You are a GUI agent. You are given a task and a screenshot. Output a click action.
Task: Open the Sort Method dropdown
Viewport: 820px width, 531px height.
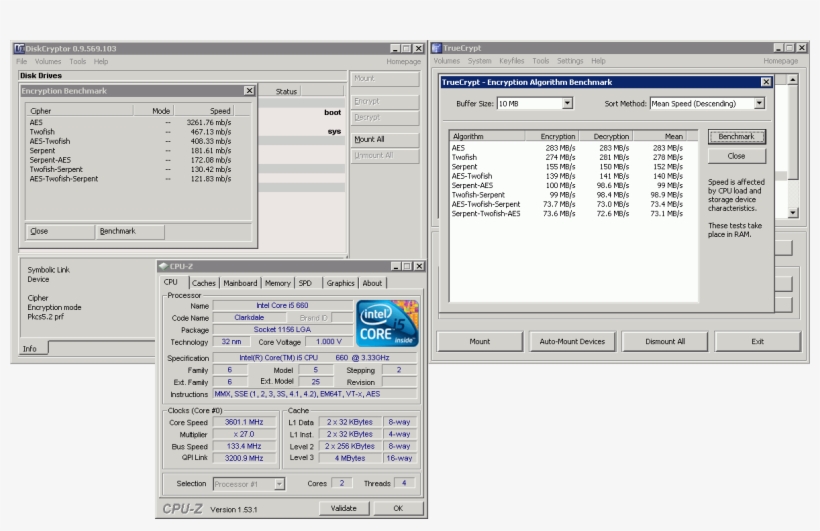(759, 104)
